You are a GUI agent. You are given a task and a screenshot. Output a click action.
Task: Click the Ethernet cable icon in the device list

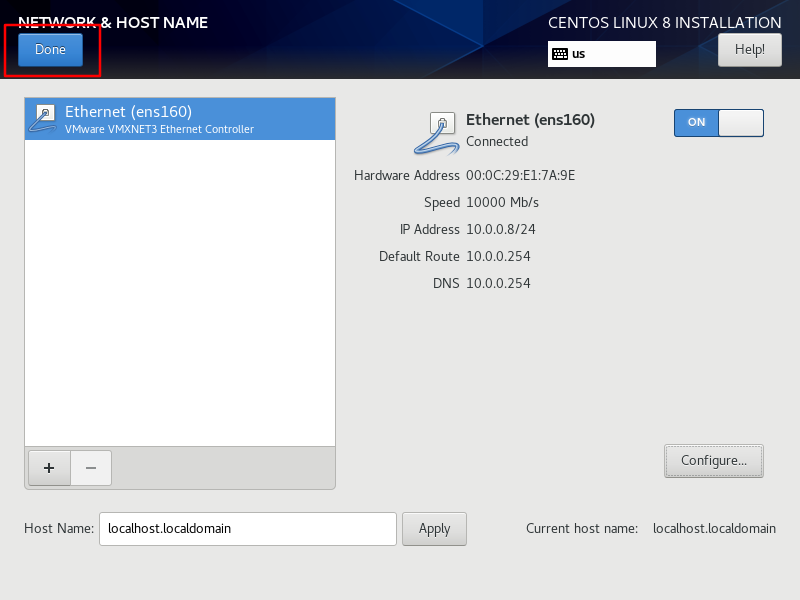point(43,118)
